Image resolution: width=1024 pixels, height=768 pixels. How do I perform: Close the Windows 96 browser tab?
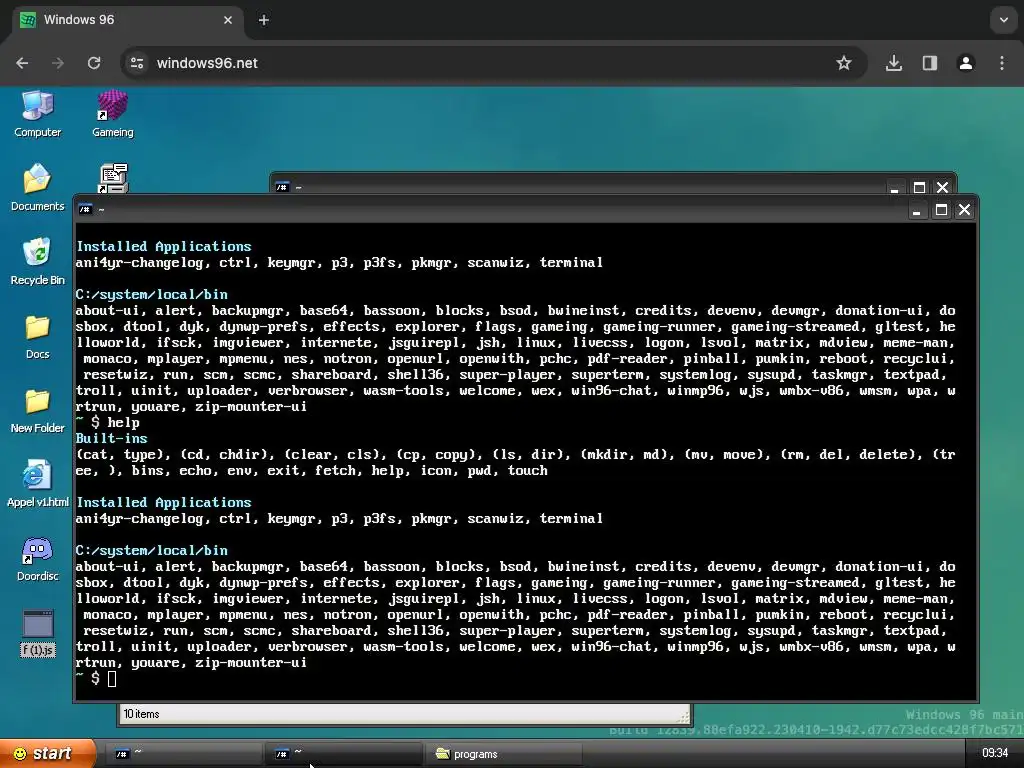pos(228,20)
